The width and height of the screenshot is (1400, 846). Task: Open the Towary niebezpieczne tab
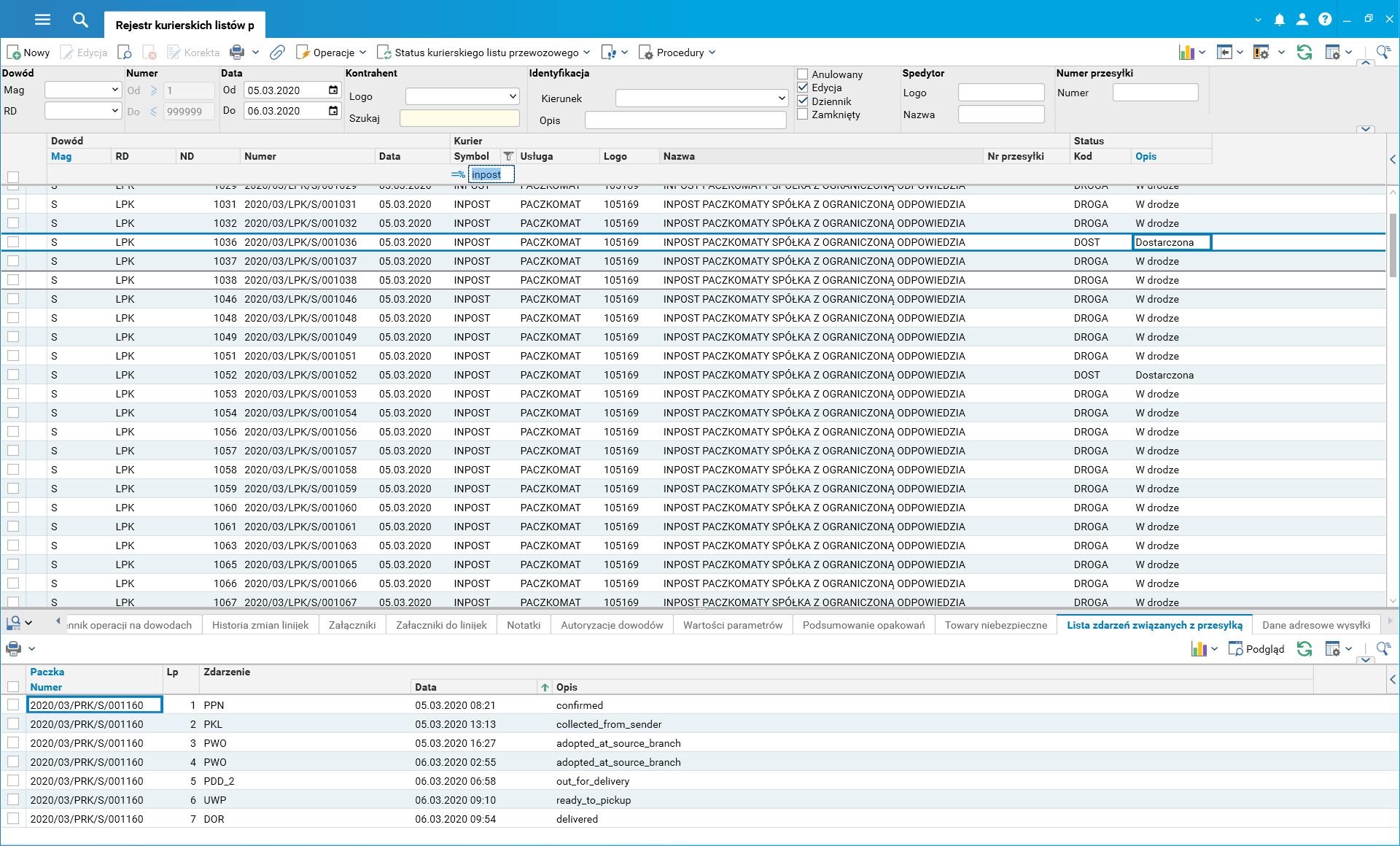[995, 625]
